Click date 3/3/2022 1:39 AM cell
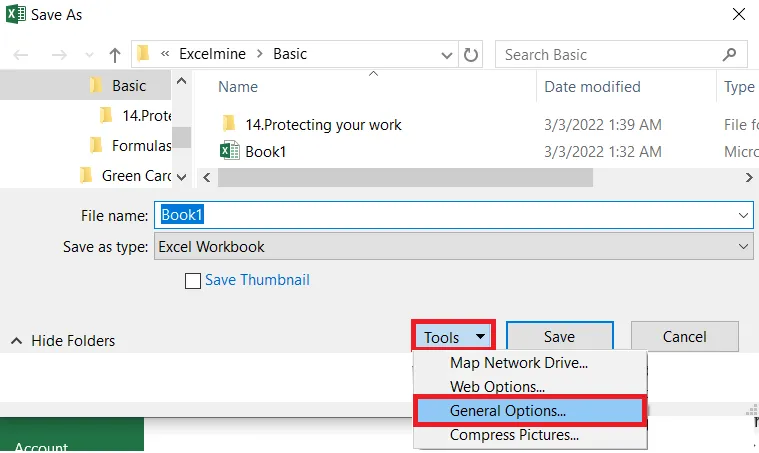 tap(603, 125)
